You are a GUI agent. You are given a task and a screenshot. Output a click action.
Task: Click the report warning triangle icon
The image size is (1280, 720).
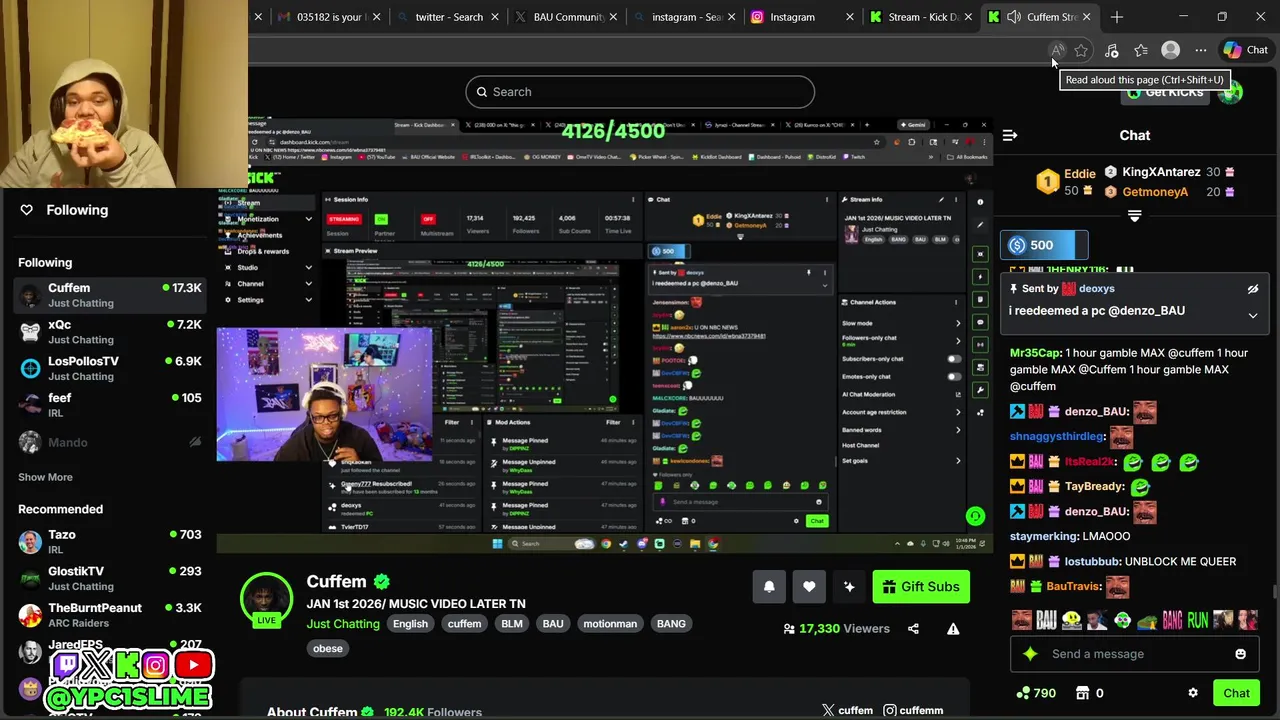tap(953, 629)
